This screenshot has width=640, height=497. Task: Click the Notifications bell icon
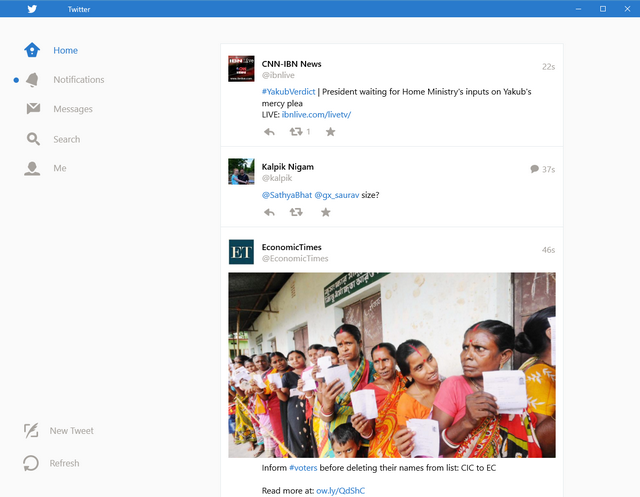tap(33, 80)
